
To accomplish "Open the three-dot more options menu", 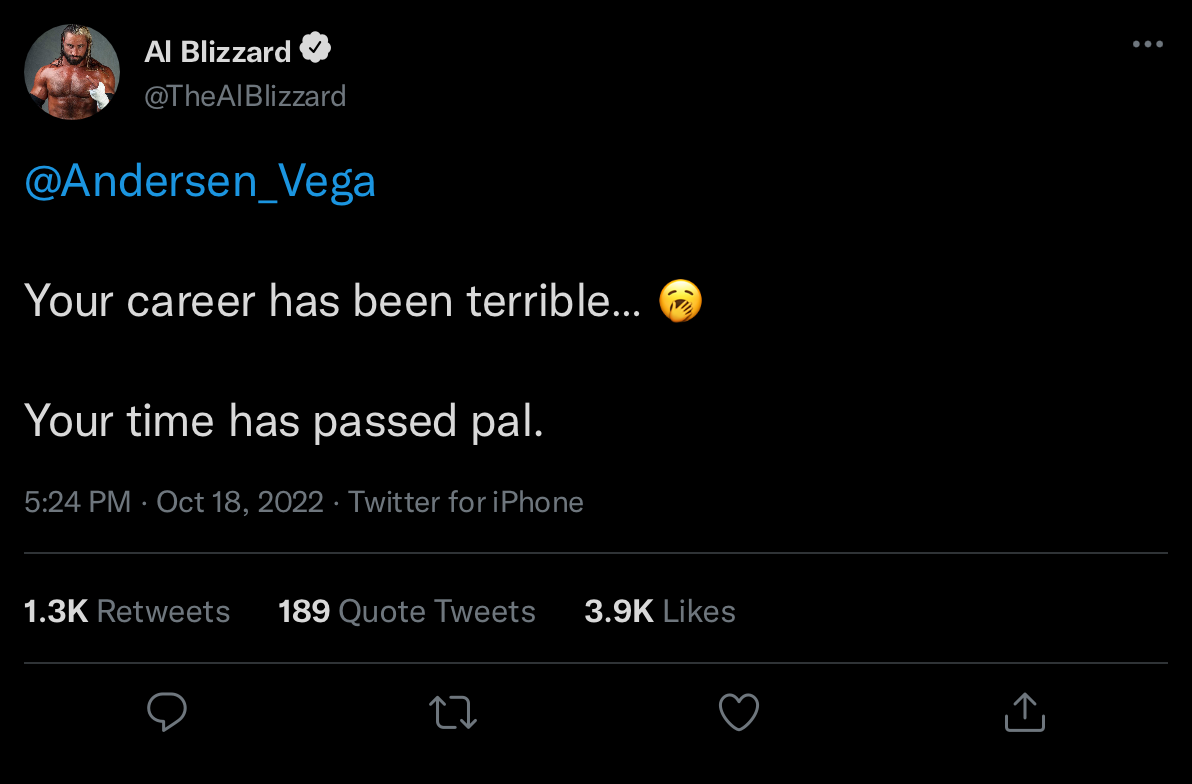I will pos(1147,45).
